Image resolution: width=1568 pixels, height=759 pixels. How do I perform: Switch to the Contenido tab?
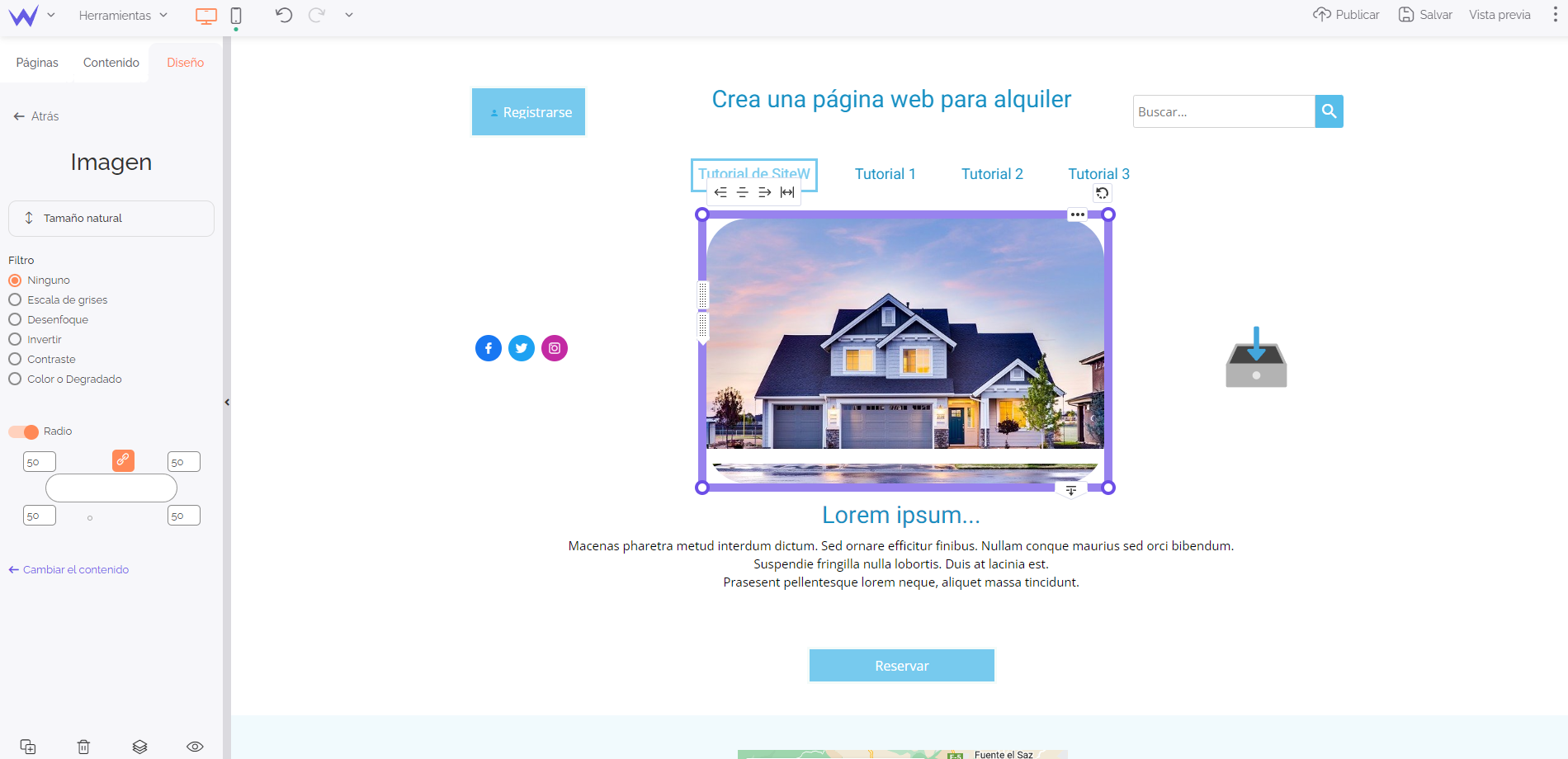111,63
